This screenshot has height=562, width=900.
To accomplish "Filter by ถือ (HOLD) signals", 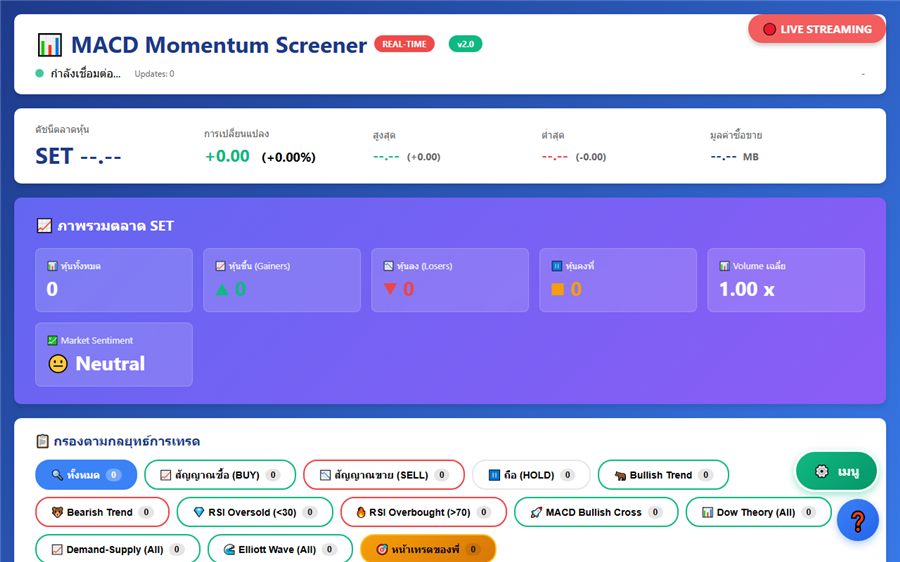I will coord(531,475).
